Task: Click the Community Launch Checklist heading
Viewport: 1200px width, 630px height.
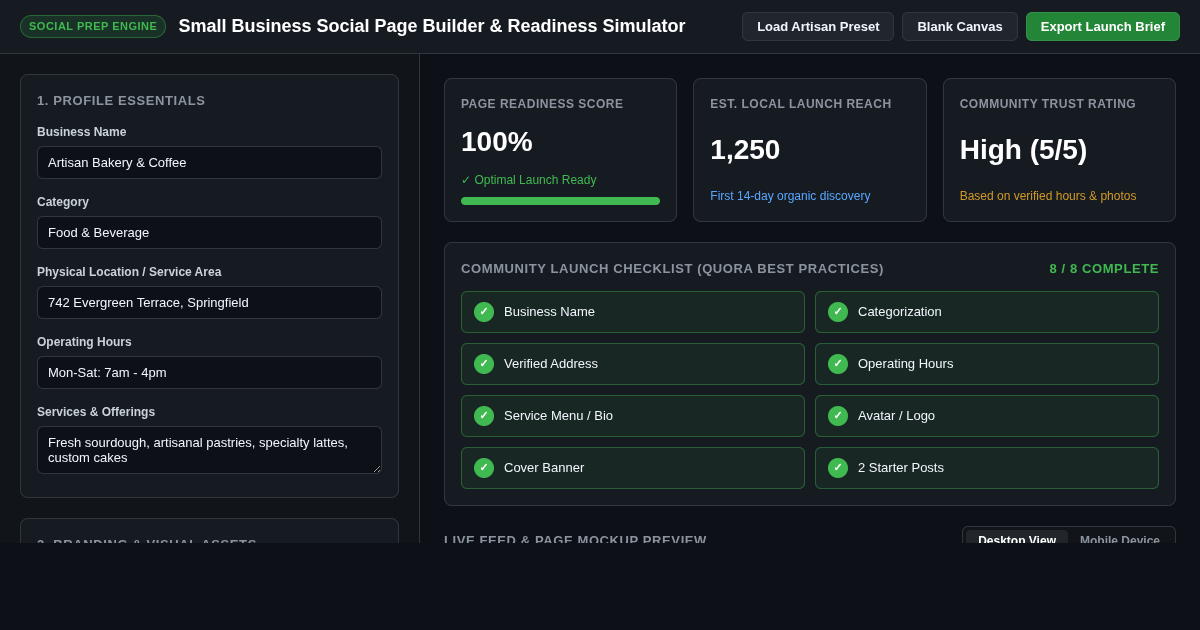Action: 672,269
